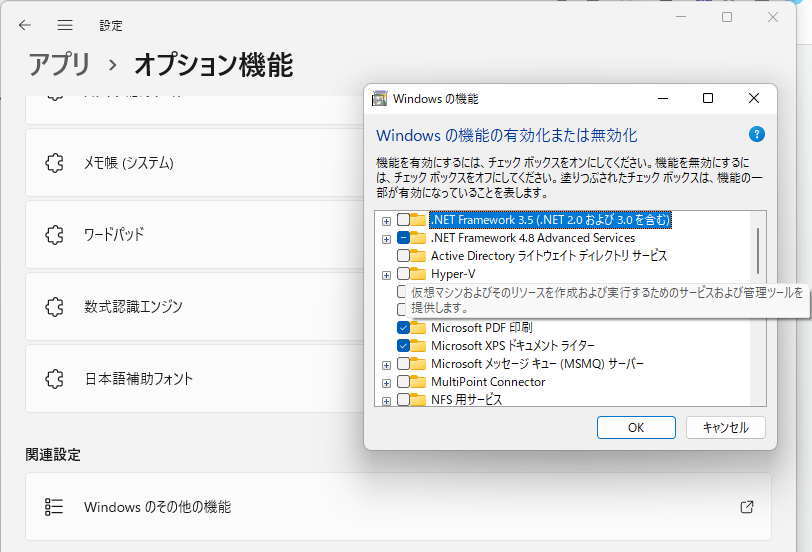Go back with the Settings back arrow
Screen dimensions: 812x552
coord(25,25)
